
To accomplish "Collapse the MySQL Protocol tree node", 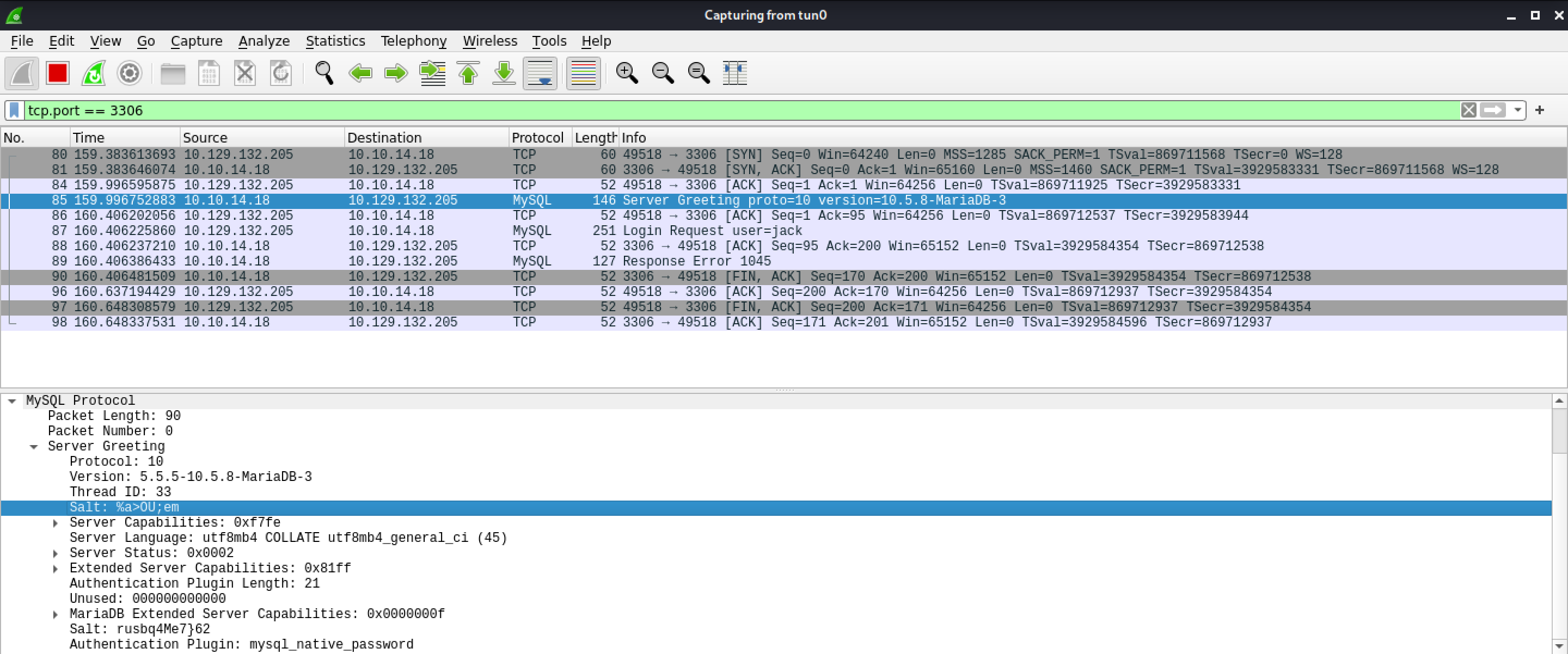I will tap(11, 401).
